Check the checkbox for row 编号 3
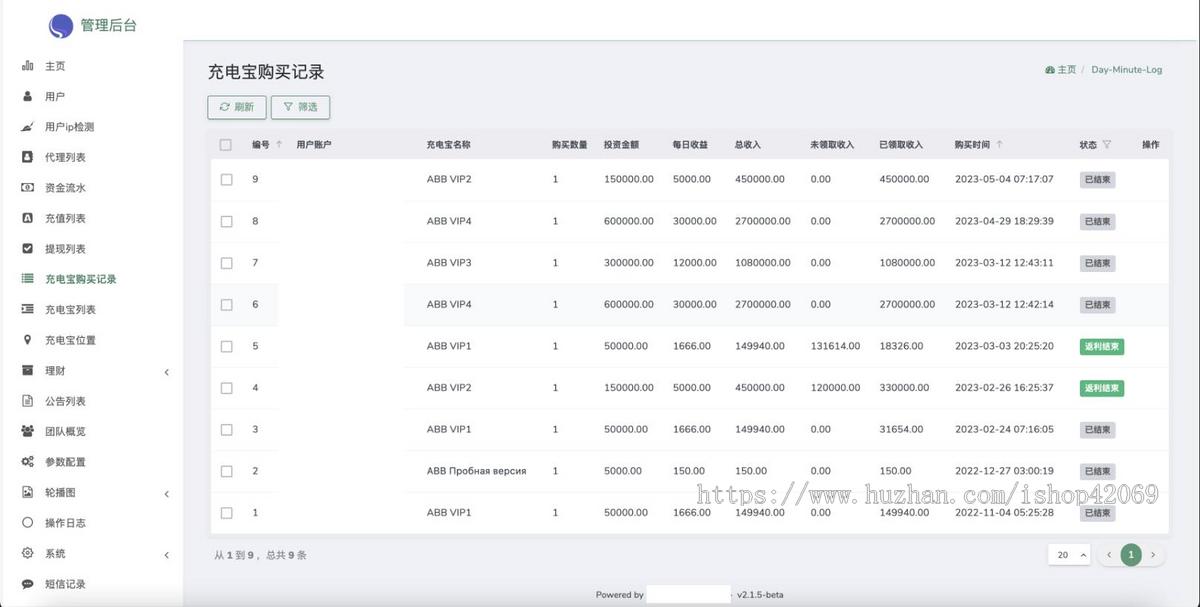The width and height of the screenshot is (1200, 607). point(226,430)
